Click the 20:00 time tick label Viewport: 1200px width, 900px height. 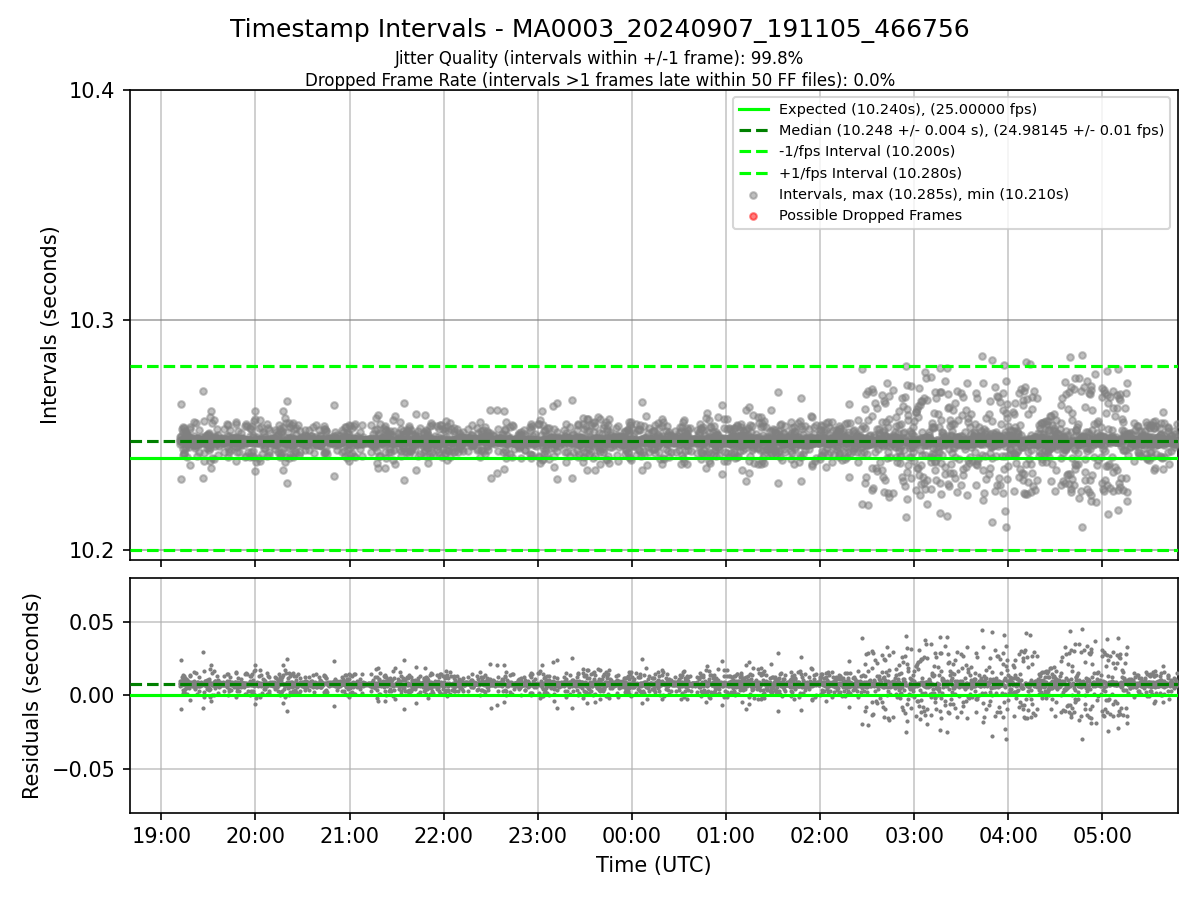(255, 835)
